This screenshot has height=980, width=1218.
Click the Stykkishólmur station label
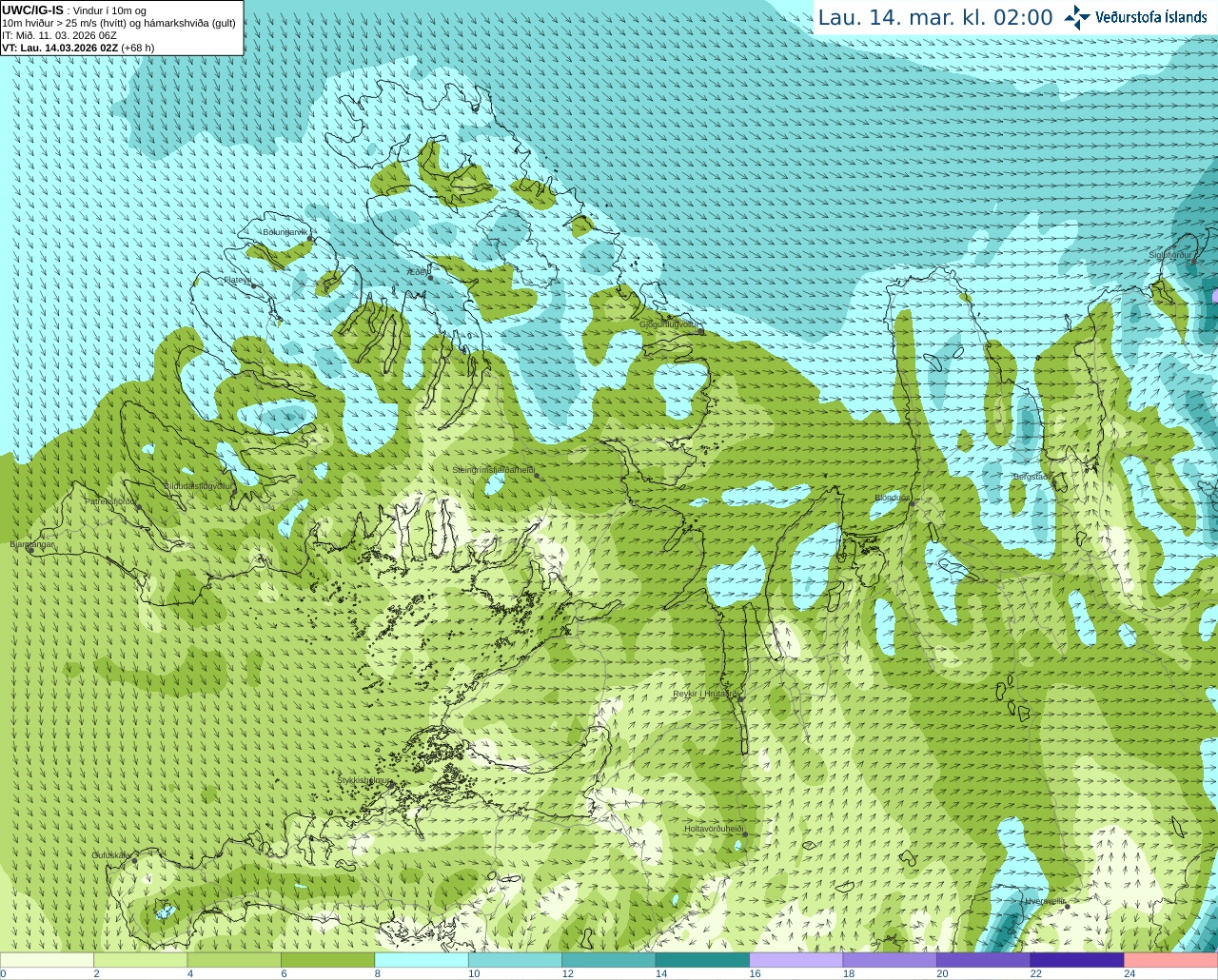tap(363, 780)
